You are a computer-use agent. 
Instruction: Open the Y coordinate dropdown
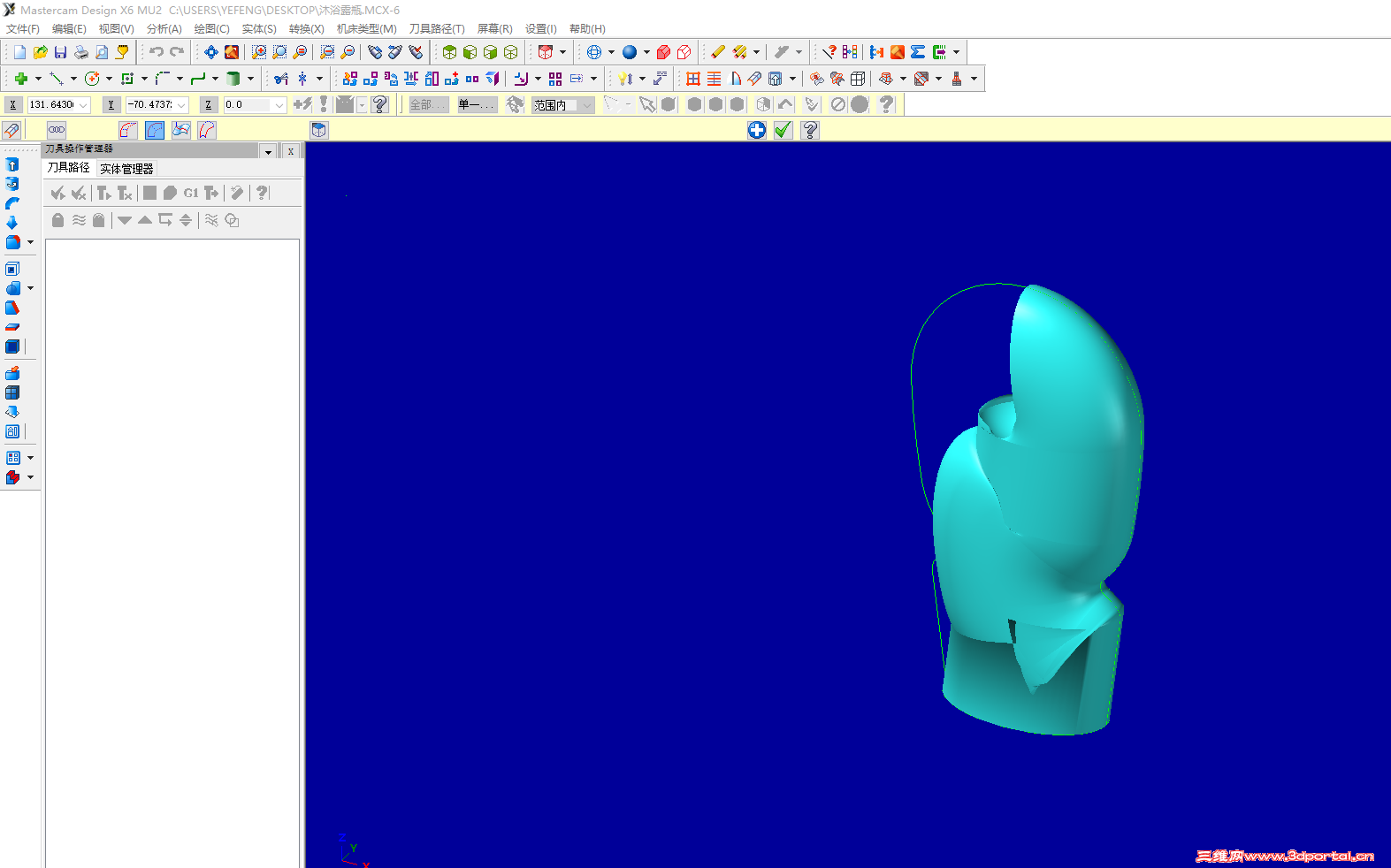pos(182,105)
